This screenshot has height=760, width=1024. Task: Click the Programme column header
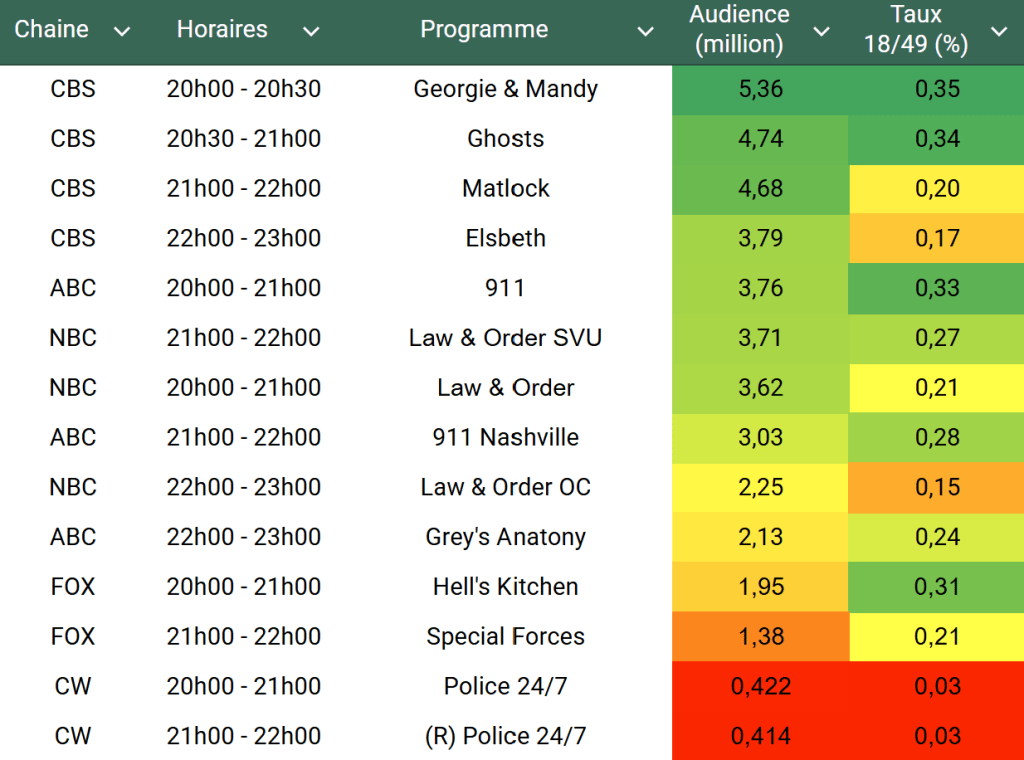484,30
